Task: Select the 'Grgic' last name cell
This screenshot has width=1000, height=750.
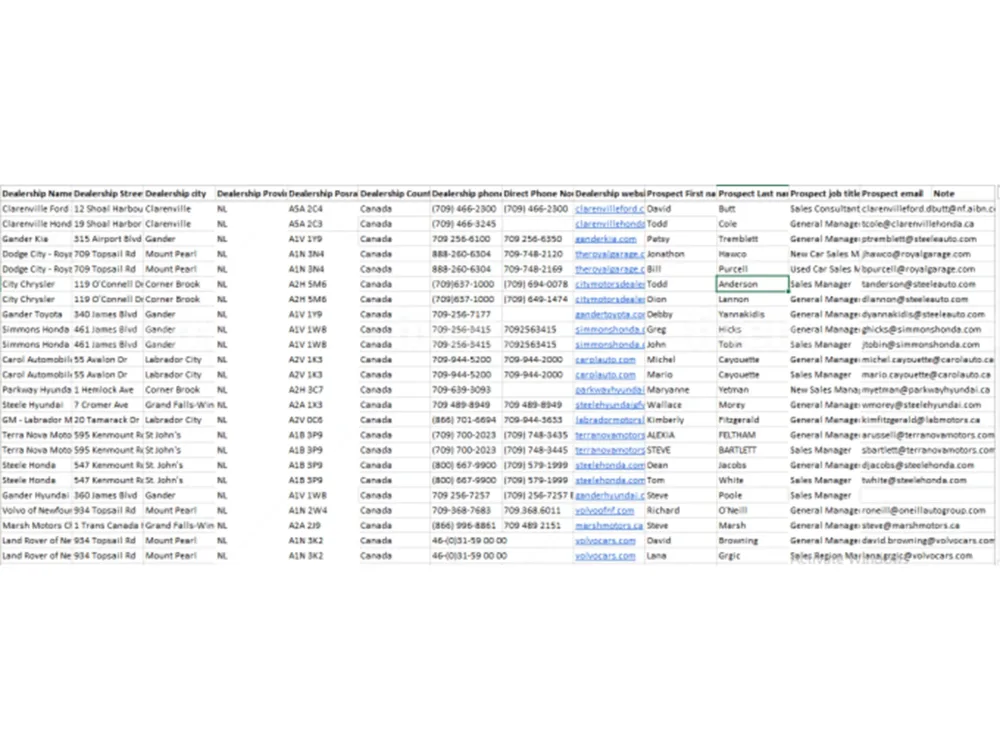Action: pos(753,555)
